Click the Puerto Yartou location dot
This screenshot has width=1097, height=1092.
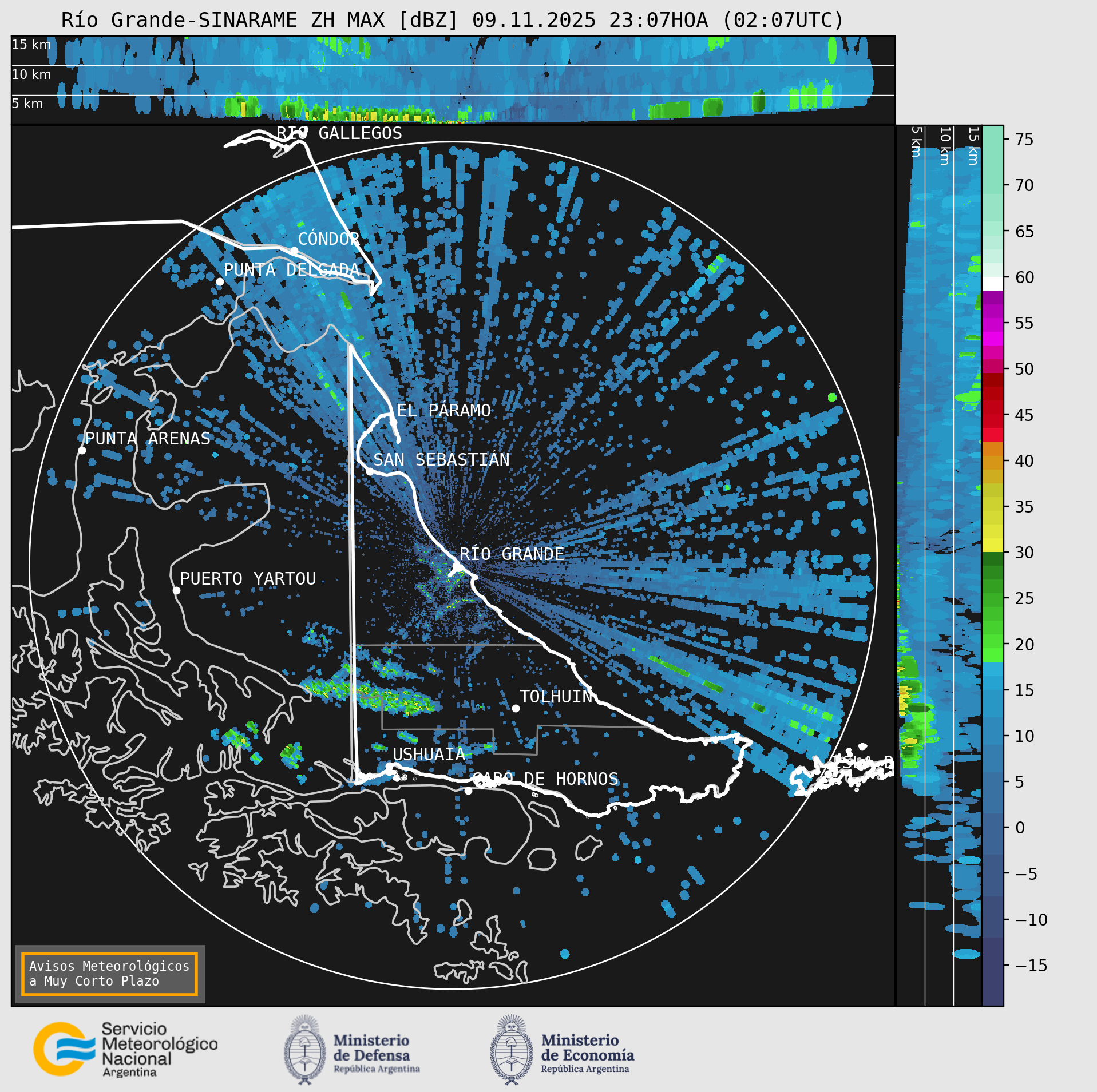176,590
